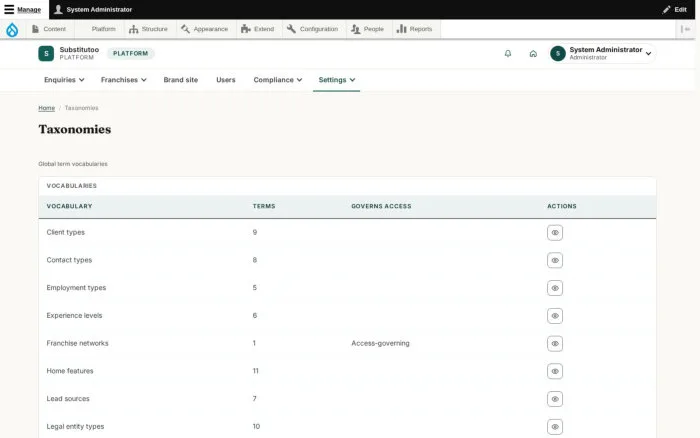700x438 pixels.
Task: Click the Home breadcrumb link
Action: (46, 108)
